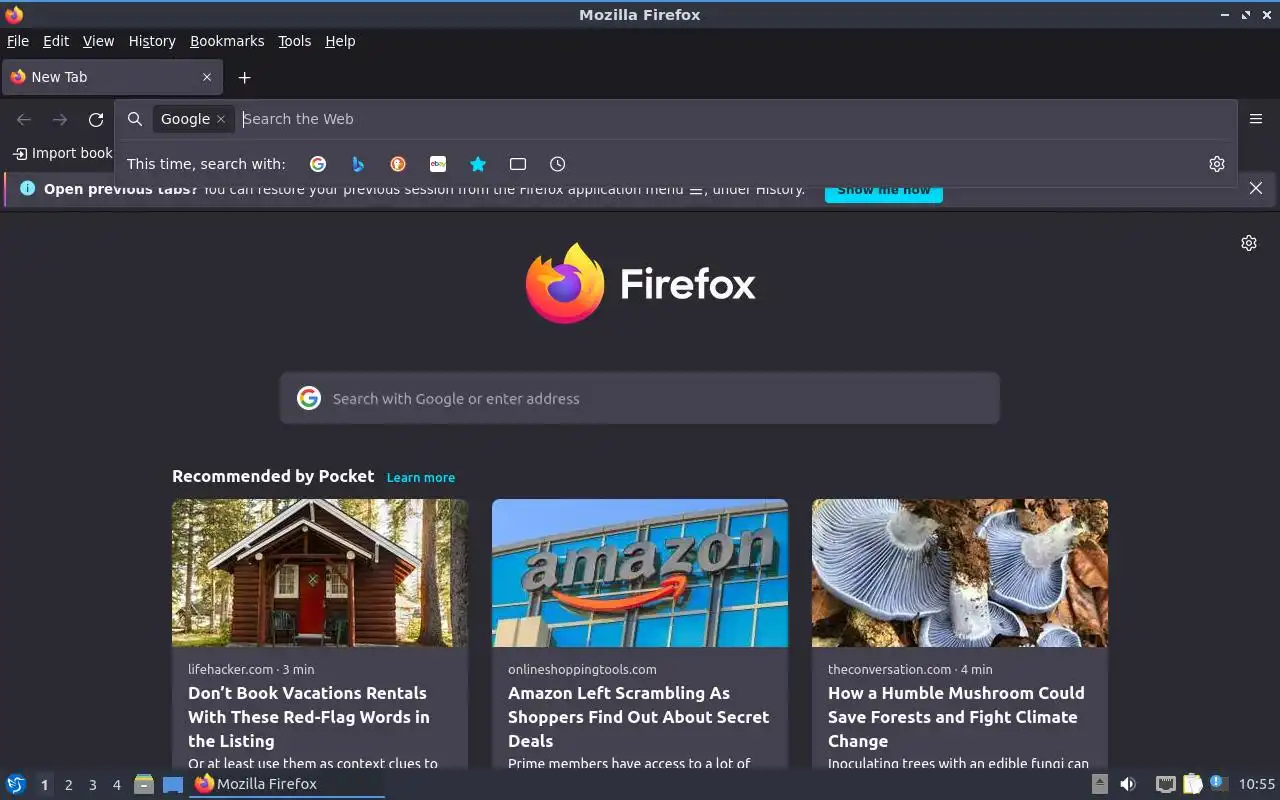Image resolution: width=1280 pixels, height=800 pixels.
Task: Search with Bing one-off engine icon
Action: pyautogui.click(x=358, y=164)
